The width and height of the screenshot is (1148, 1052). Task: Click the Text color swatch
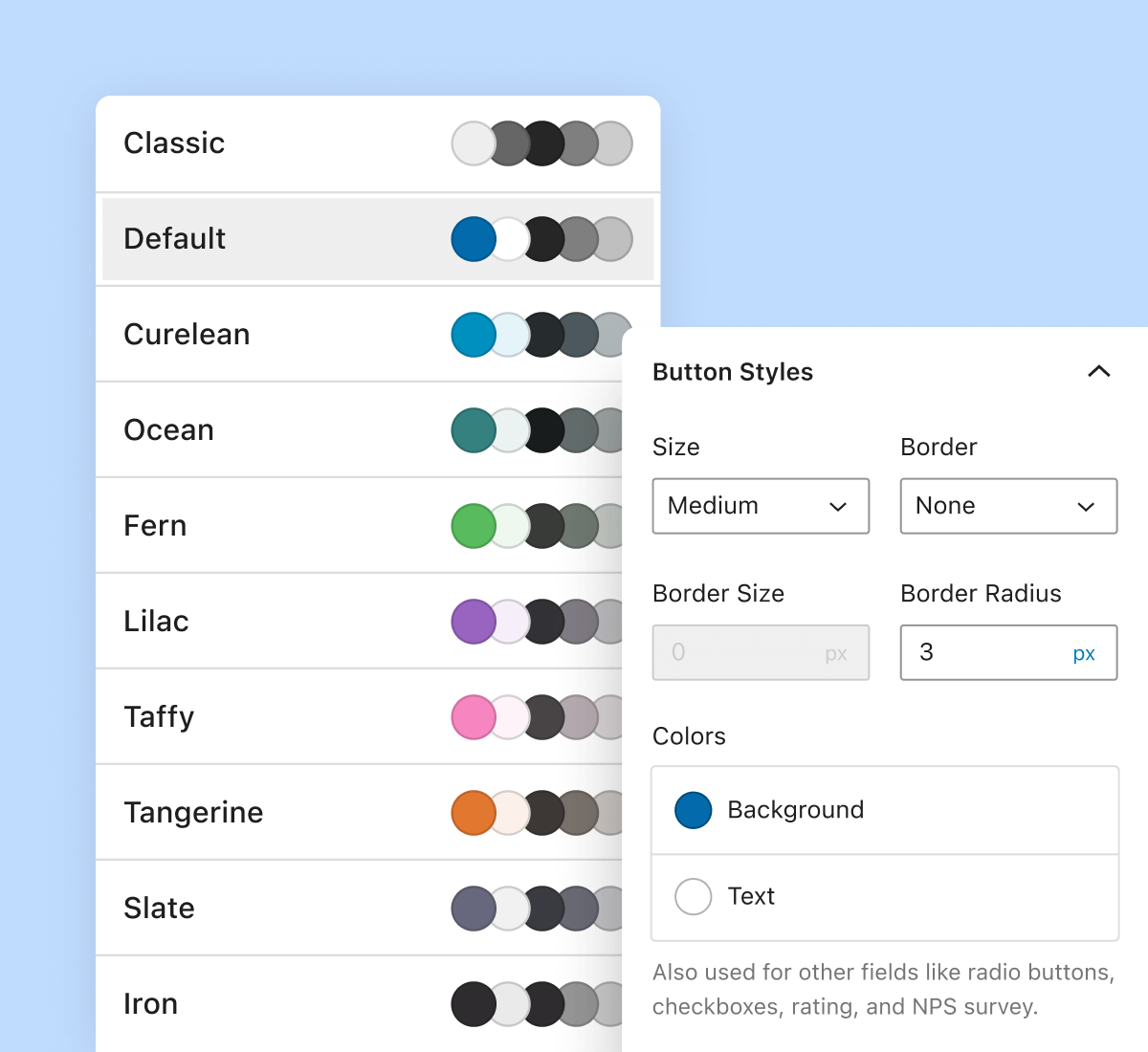coord(692,896)
